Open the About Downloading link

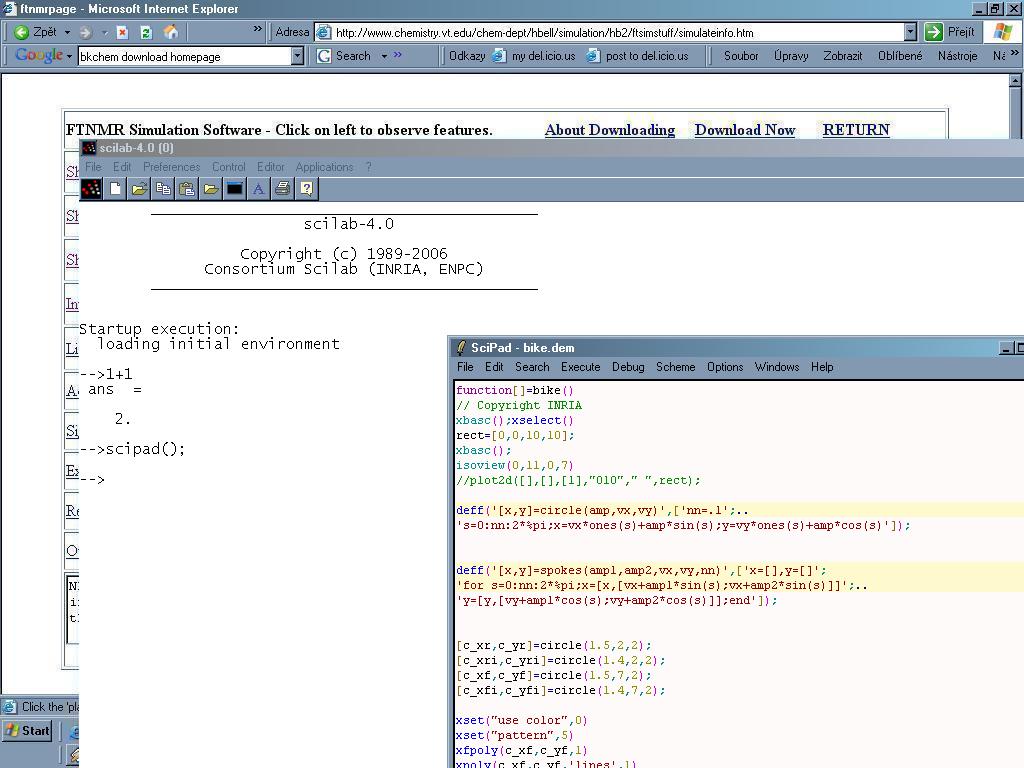click(x=610, y=130)
